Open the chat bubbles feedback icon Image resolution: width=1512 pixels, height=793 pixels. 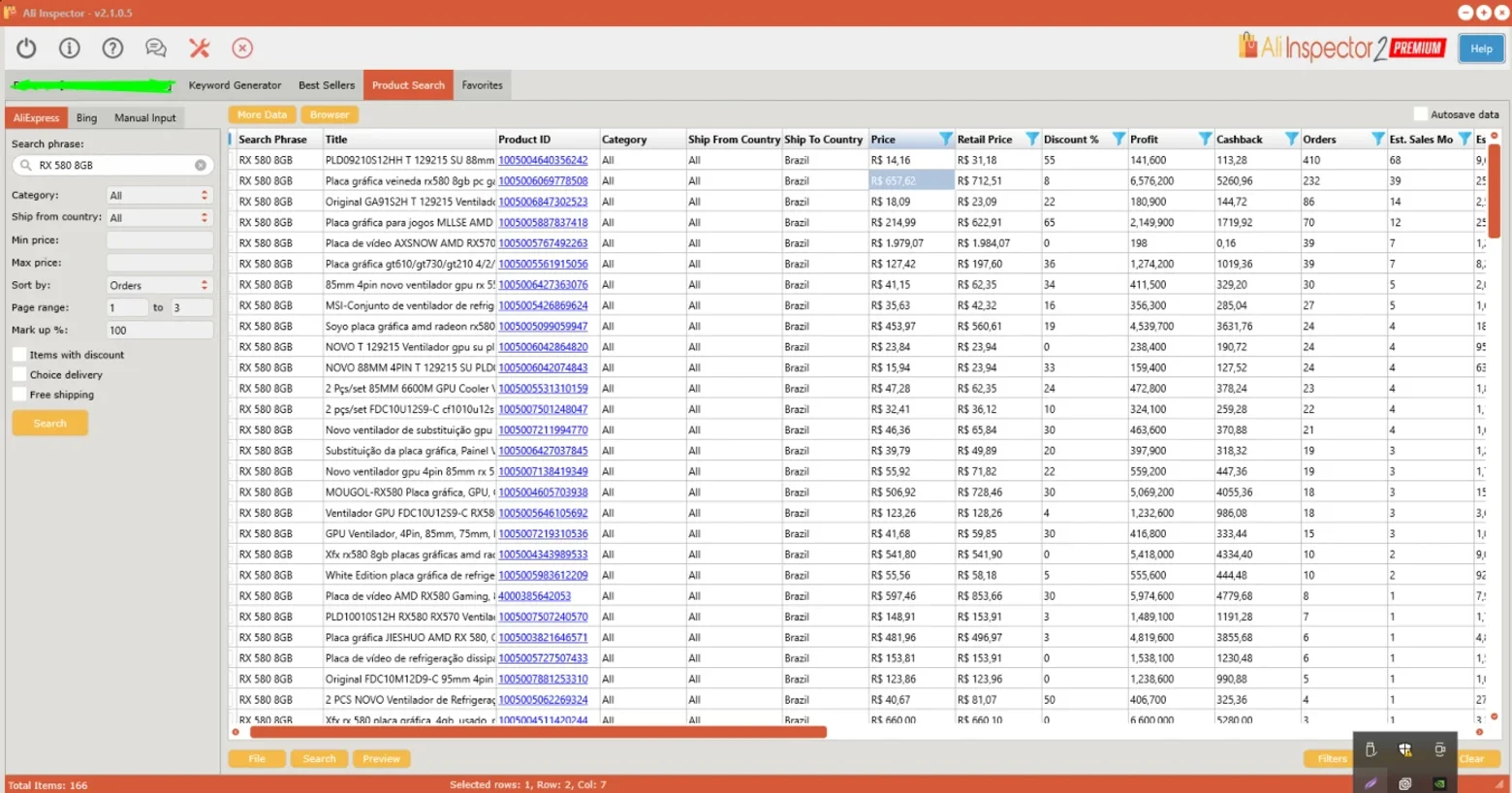(155, 48)
